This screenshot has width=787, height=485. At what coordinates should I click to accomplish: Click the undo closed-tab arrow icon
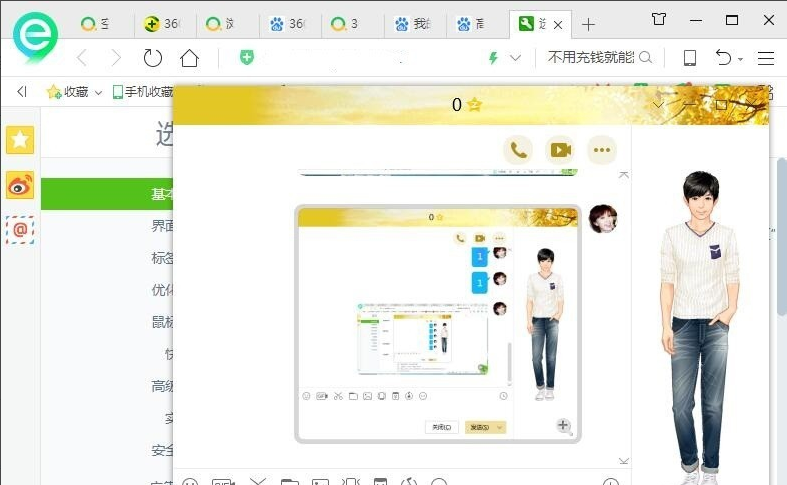click(723, 57)
